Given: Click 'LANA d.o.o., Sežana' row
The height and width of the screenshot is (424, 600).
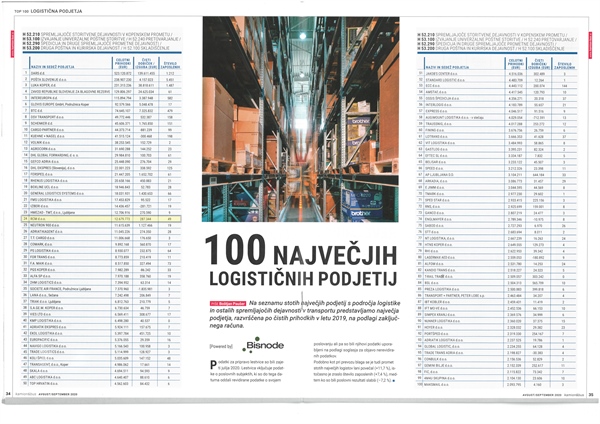Looking at the screenshot, I should coord(101,295).
